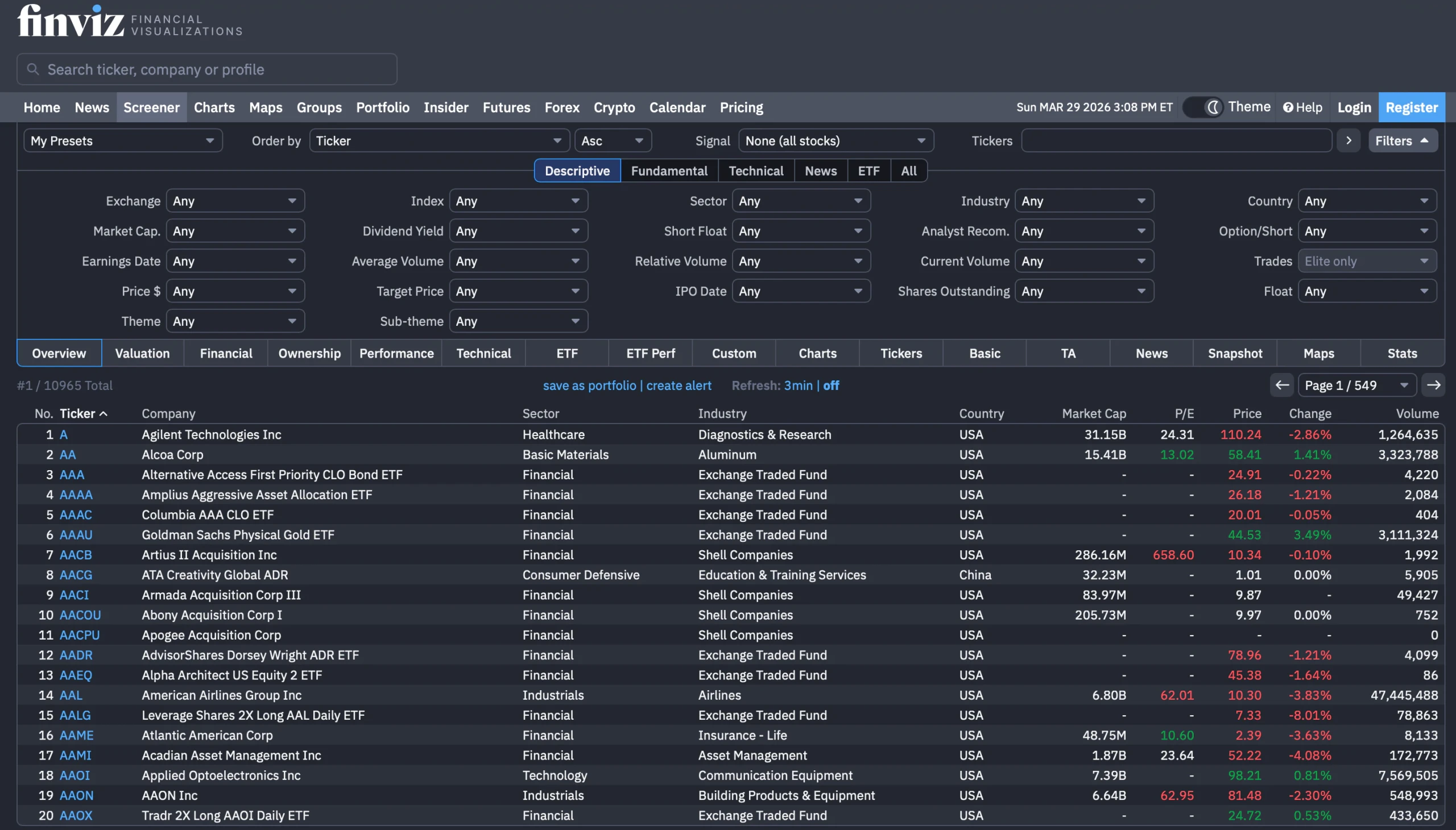This screenshot has width=1456, height=830.
Task: Expand the Market Cap. dropdown
Action: [235, 231]
